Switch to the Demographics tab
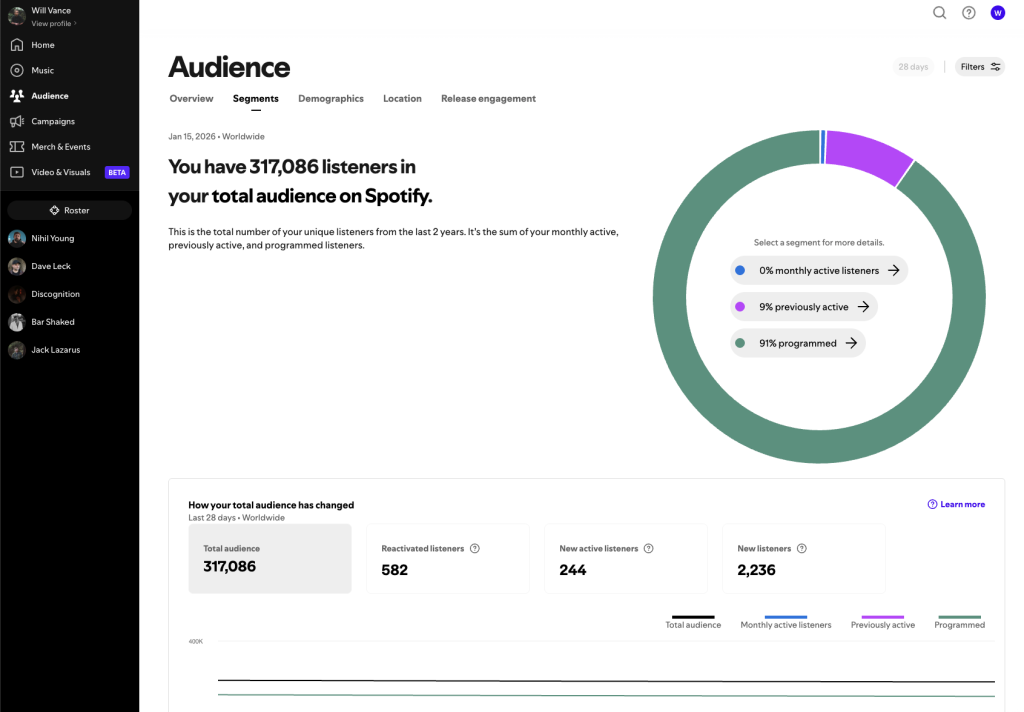Image resolution: width=1024 pixels, height=712 pixels. 331,99
